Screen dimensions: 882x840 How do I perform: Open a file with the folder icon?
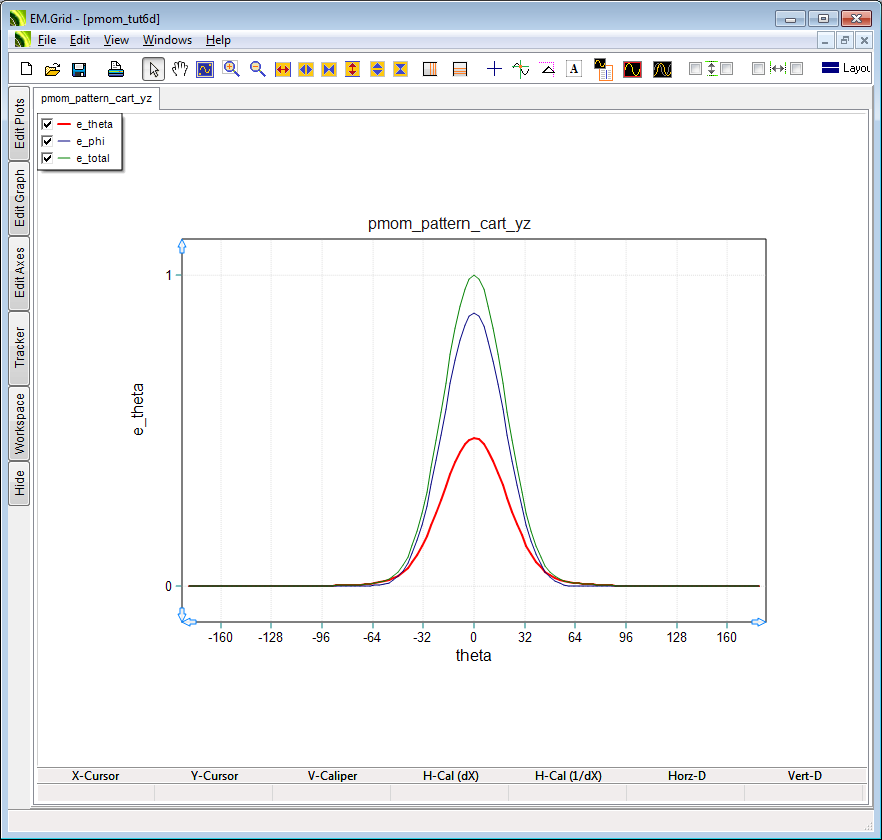click(x=52, y=69)
